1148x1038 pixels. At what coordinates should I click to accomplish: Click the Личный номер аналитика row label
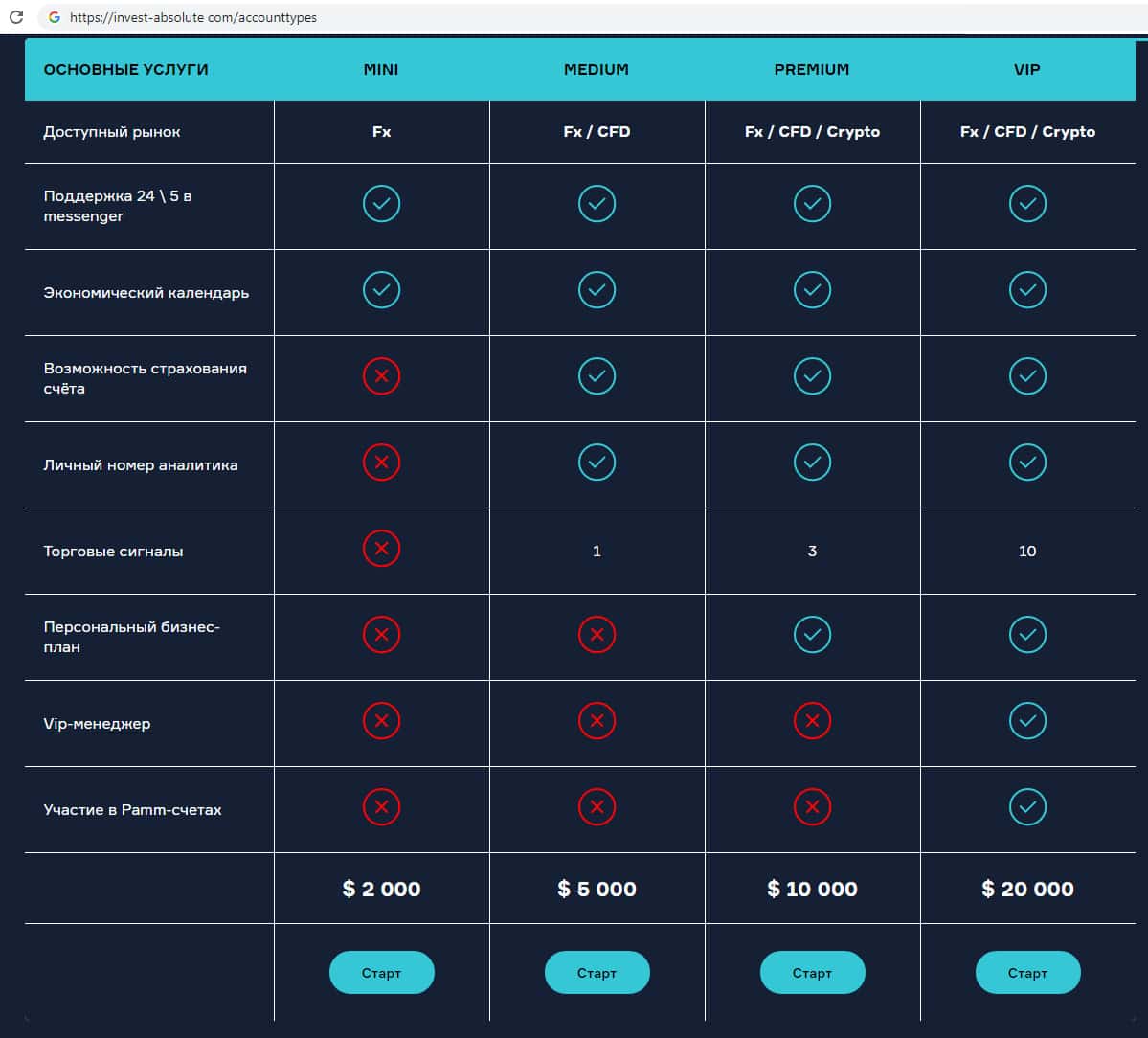(141, 465)
